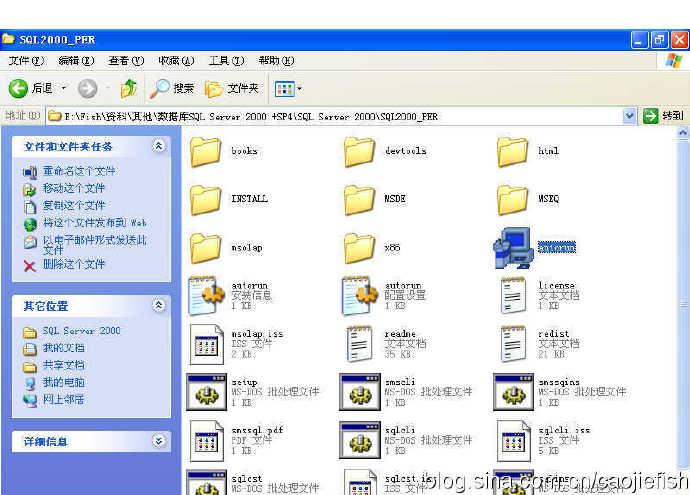
Task: Go up one folder level
Action: click(x=129, y=89)
